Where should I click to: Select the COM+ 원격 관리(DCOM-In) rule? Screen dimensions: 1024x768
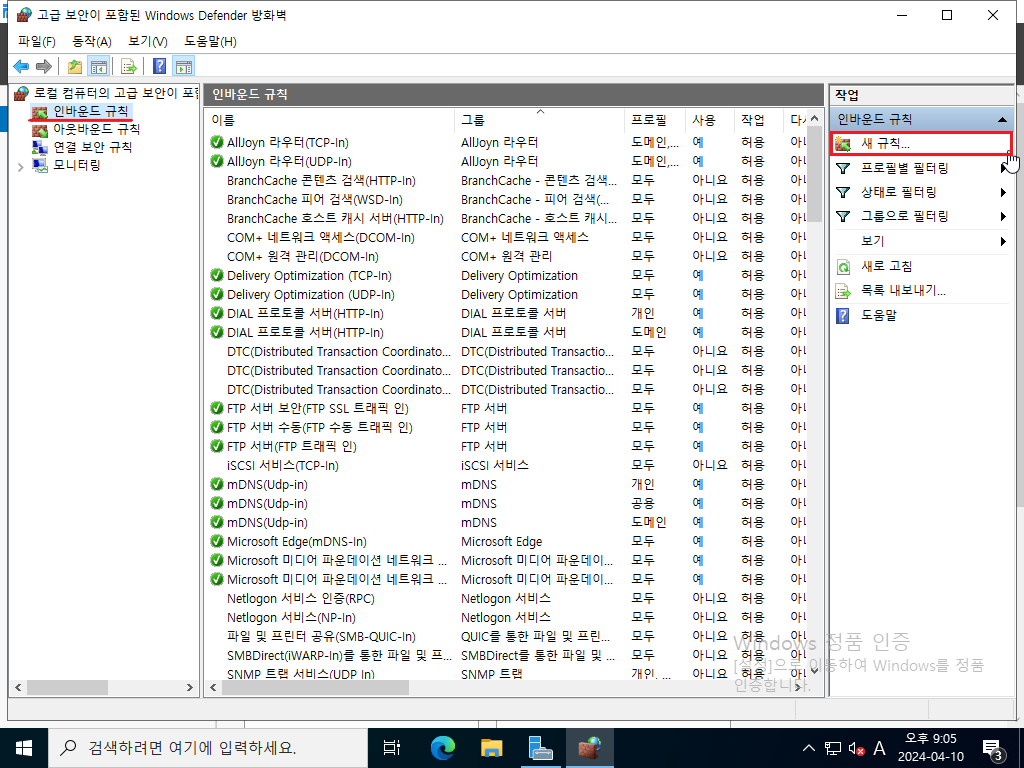click(x=303, y=257)
